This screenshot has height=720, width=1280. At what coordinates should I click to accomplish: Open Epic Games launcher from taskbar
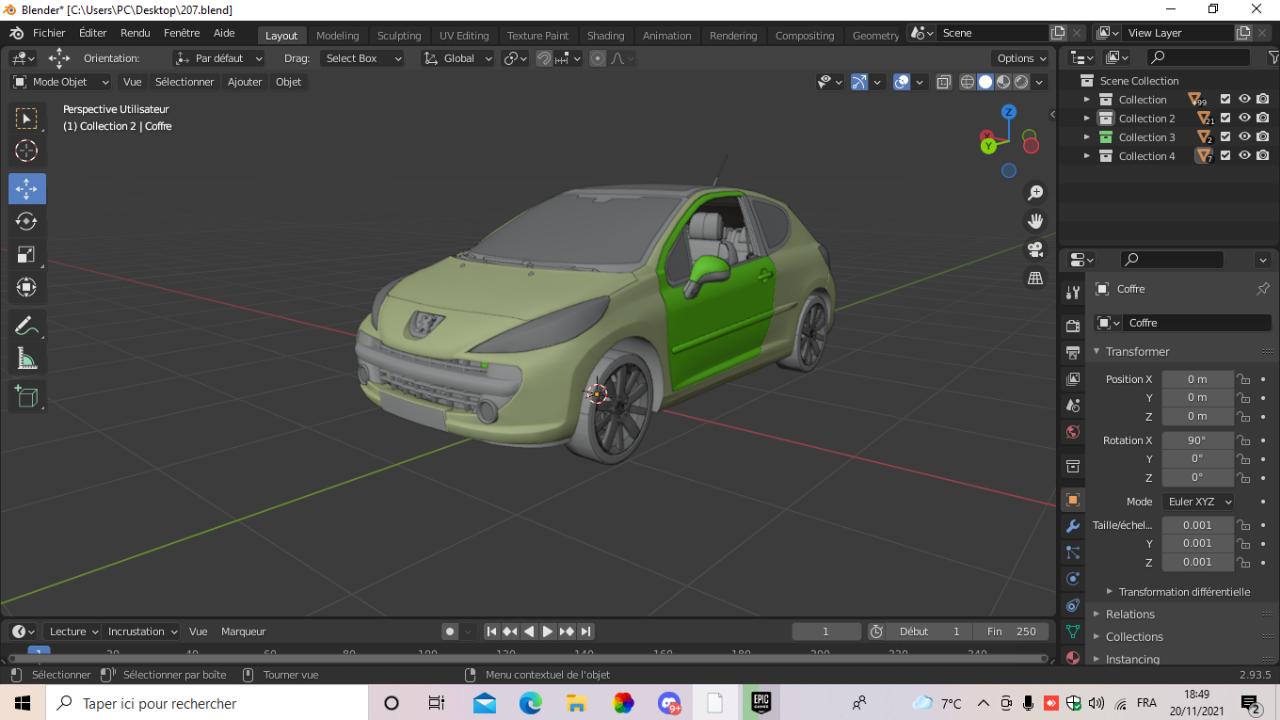[x=761, y=703]
